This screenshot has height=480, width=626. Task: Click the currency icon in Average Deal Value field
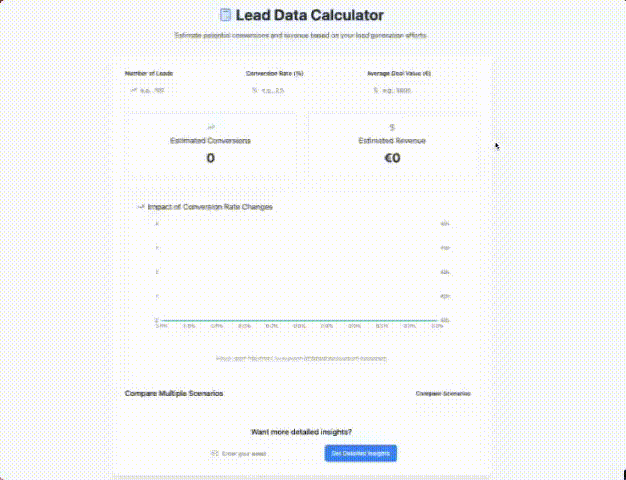375,90
